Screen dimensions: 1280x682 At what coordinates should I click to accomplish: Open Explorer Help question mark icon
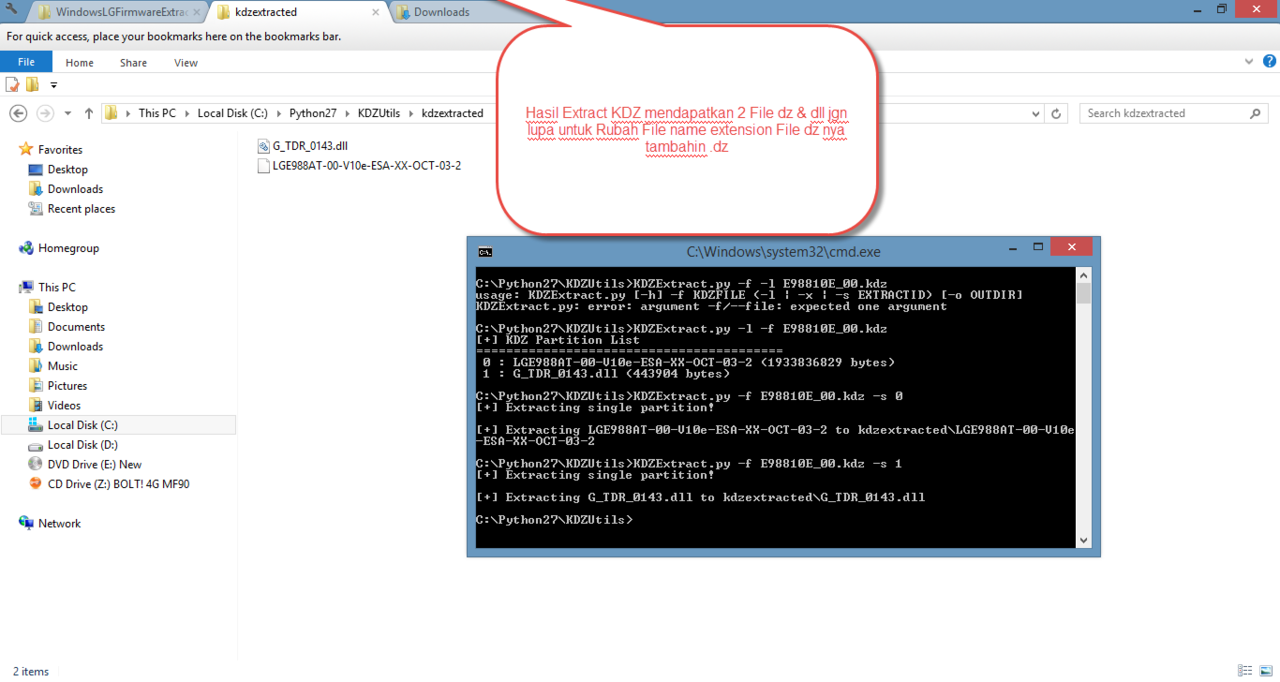tap(1268, 62)
